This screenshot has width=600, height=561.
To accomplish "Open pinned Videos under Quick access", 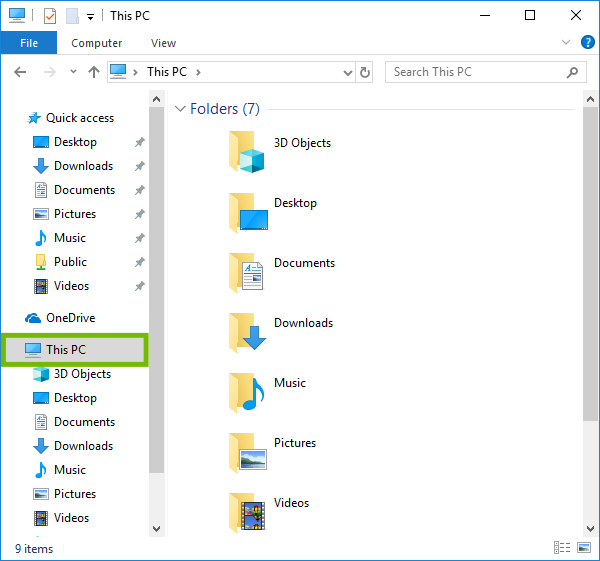I will [x=71, y=286].
